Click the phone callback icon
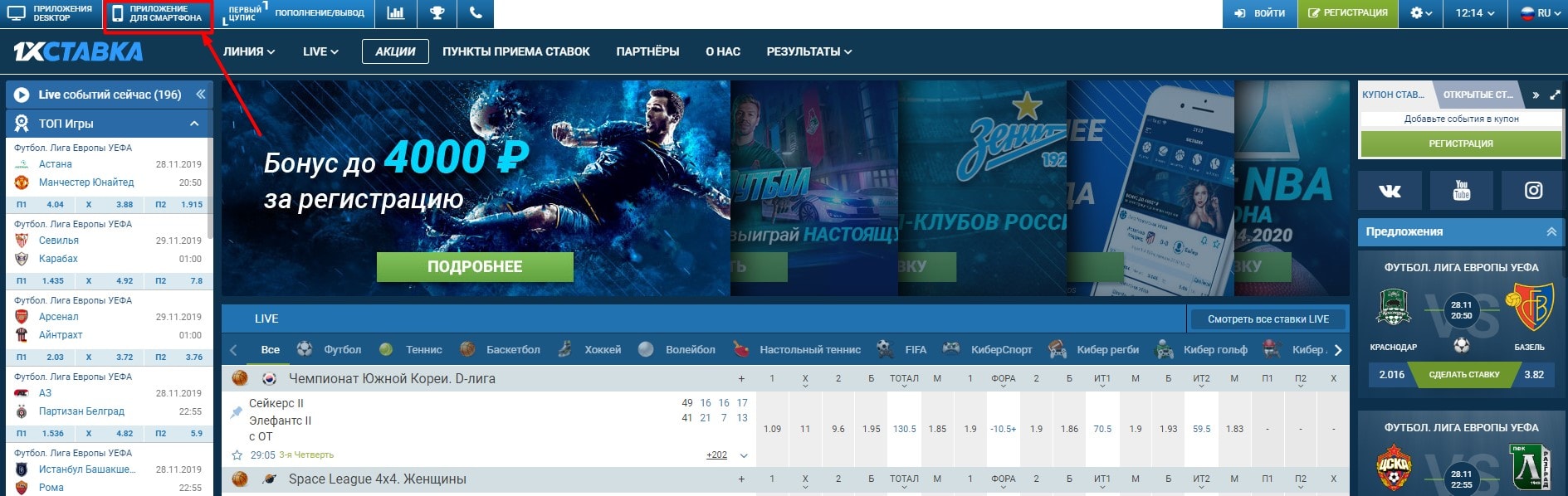Screen dimensions: 1568x496 pos(476,13)
